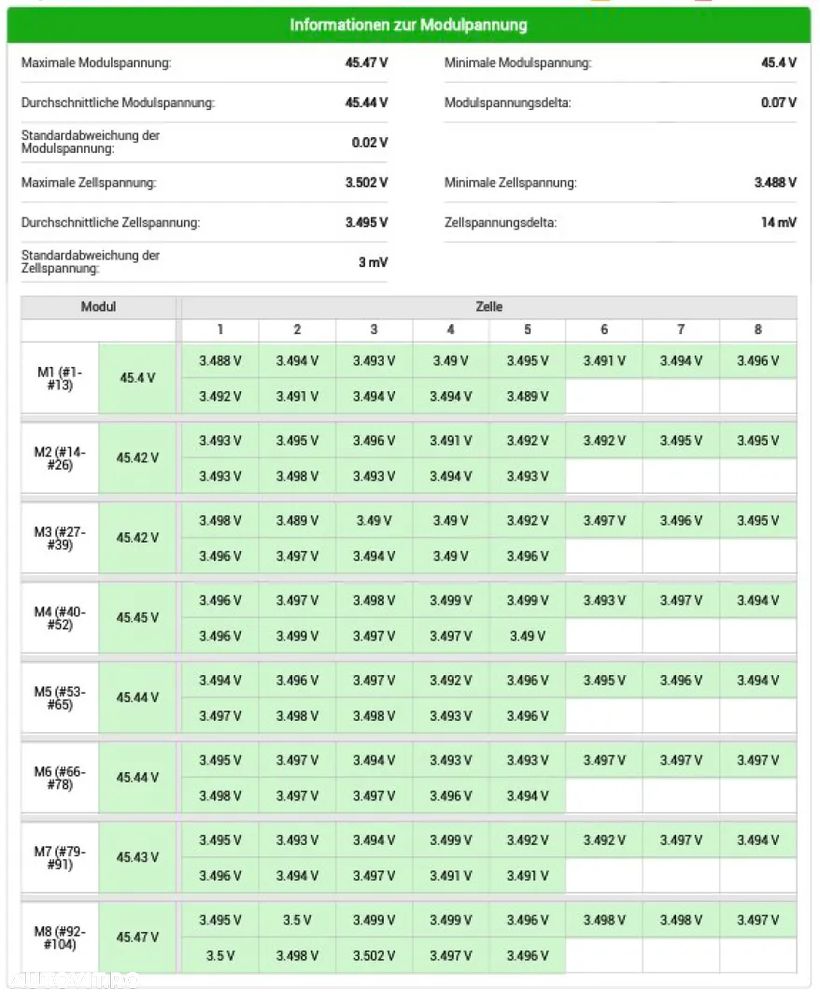The image size is (820, 999).
Task: Click the "Modul" column header
Action: (98, 306)
